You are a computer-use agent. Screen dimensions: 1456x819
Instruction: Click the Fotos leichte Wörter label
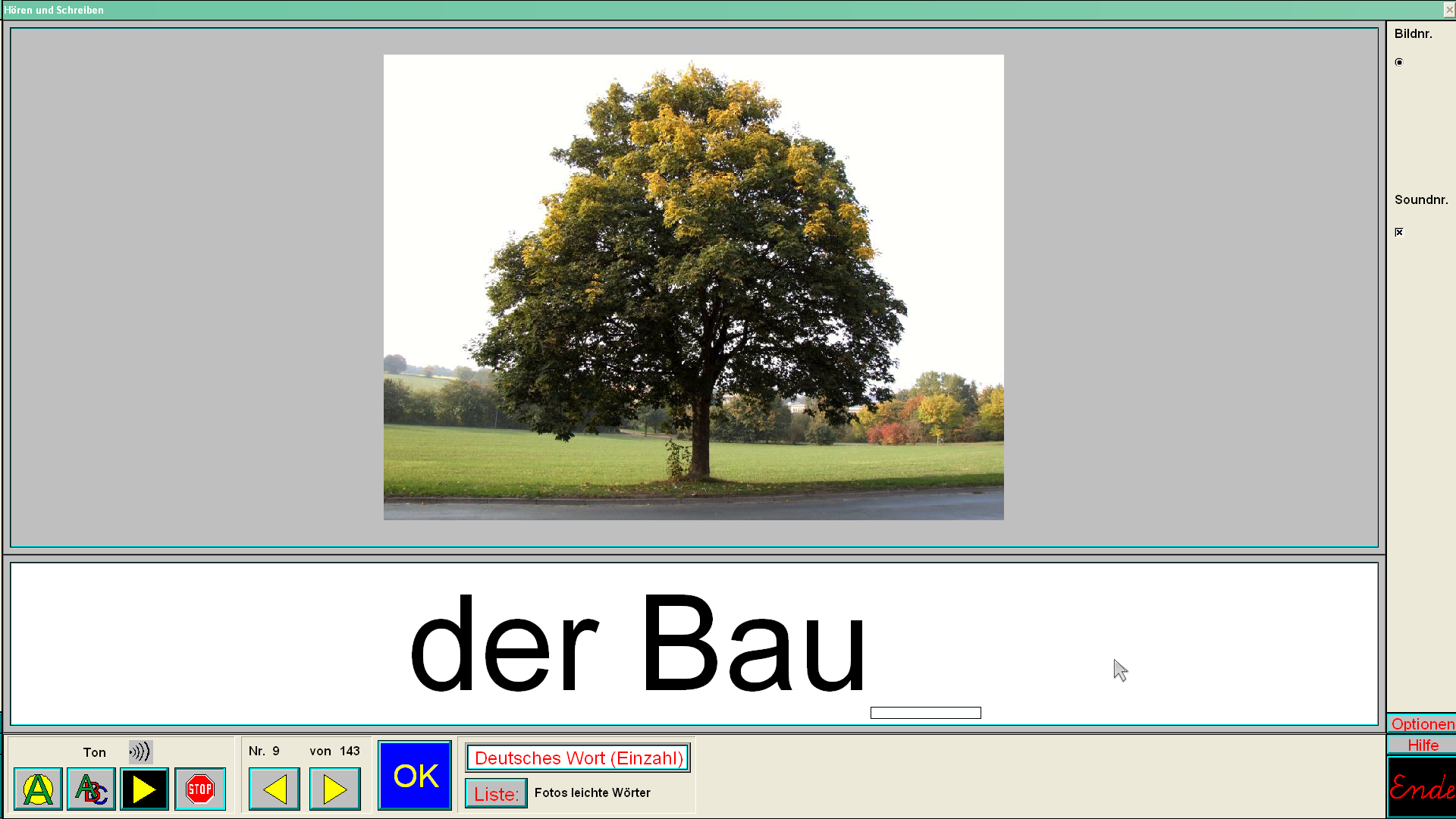tap(591, 792)
